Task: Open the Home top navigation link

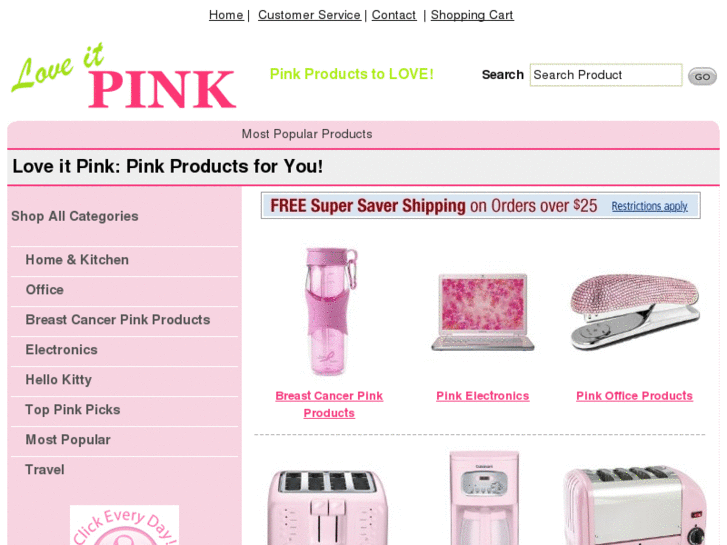Action: [226, 15]
